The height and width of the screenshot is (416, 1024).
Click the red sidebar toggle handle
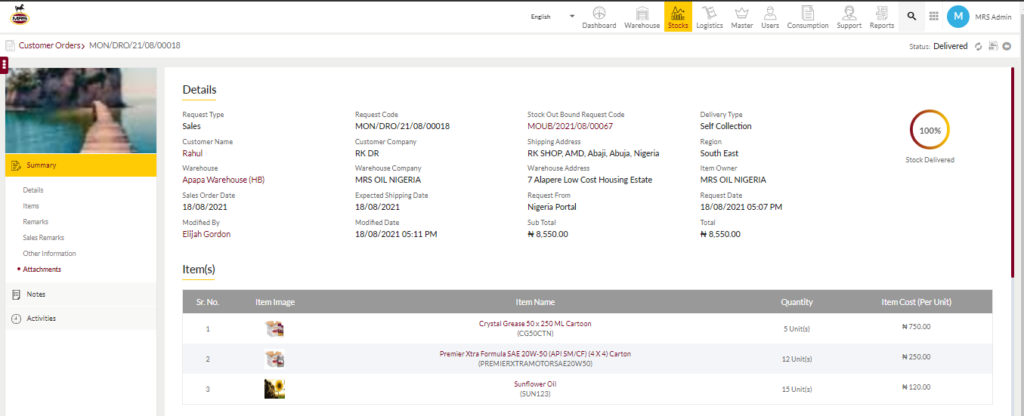click(3, 65)
